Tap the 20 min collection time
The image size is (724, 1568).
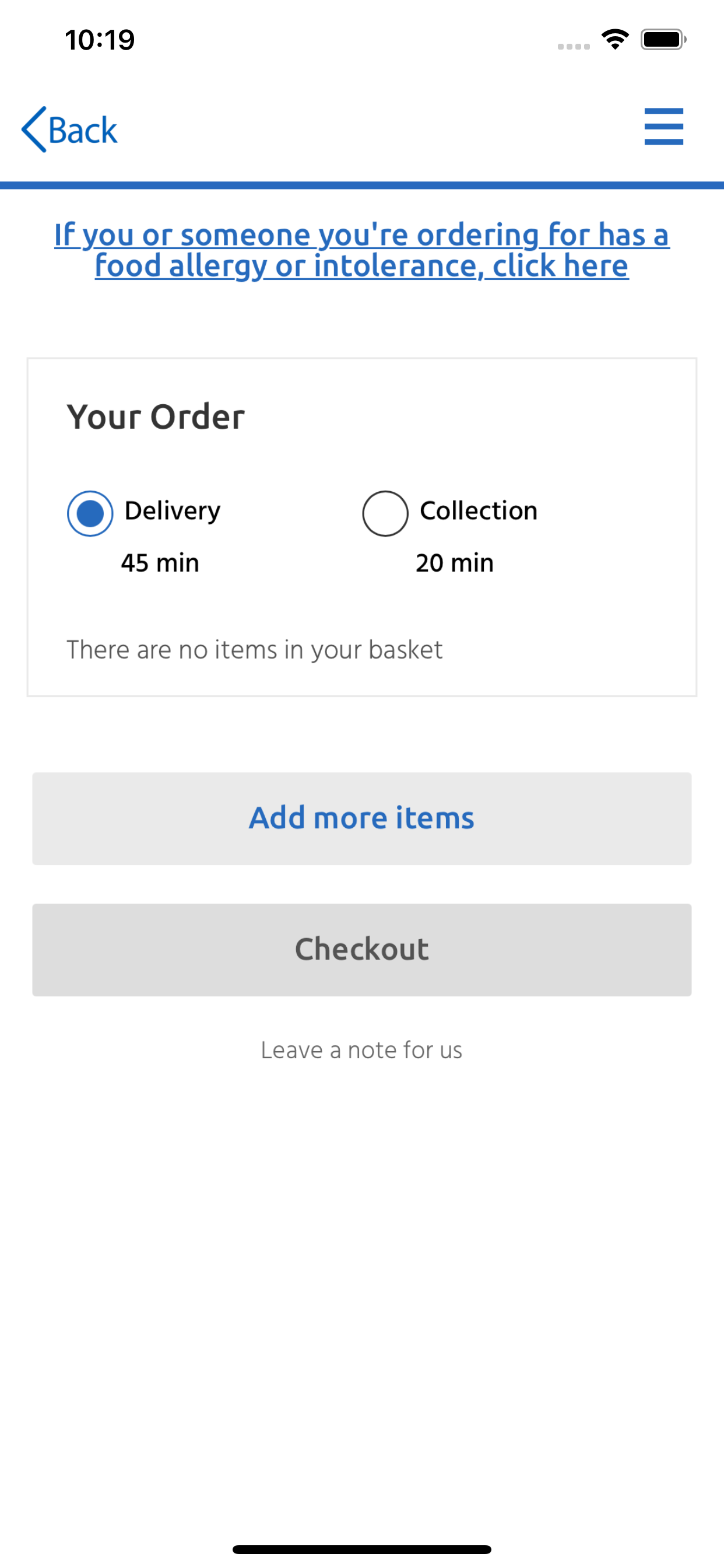pyautogui.click(x=455, y=563)
